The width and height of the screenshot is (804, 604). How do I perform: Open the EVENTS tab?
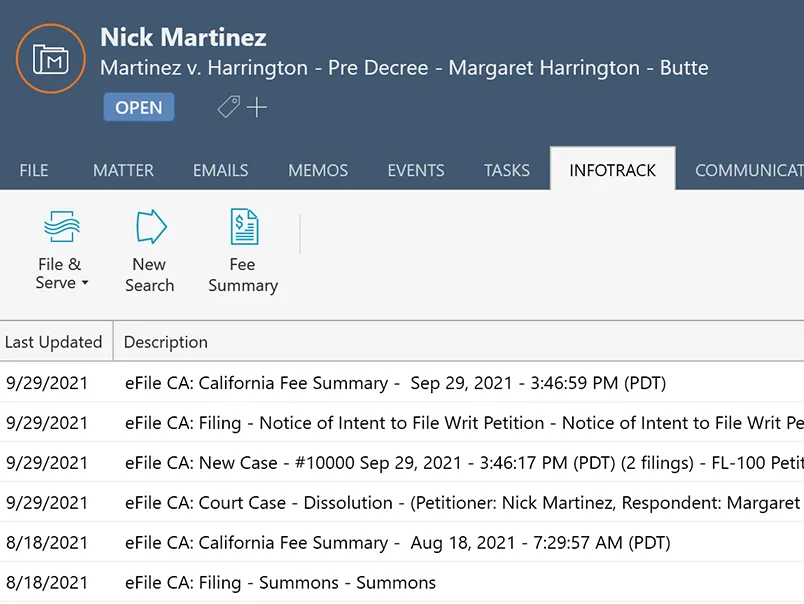416,170
